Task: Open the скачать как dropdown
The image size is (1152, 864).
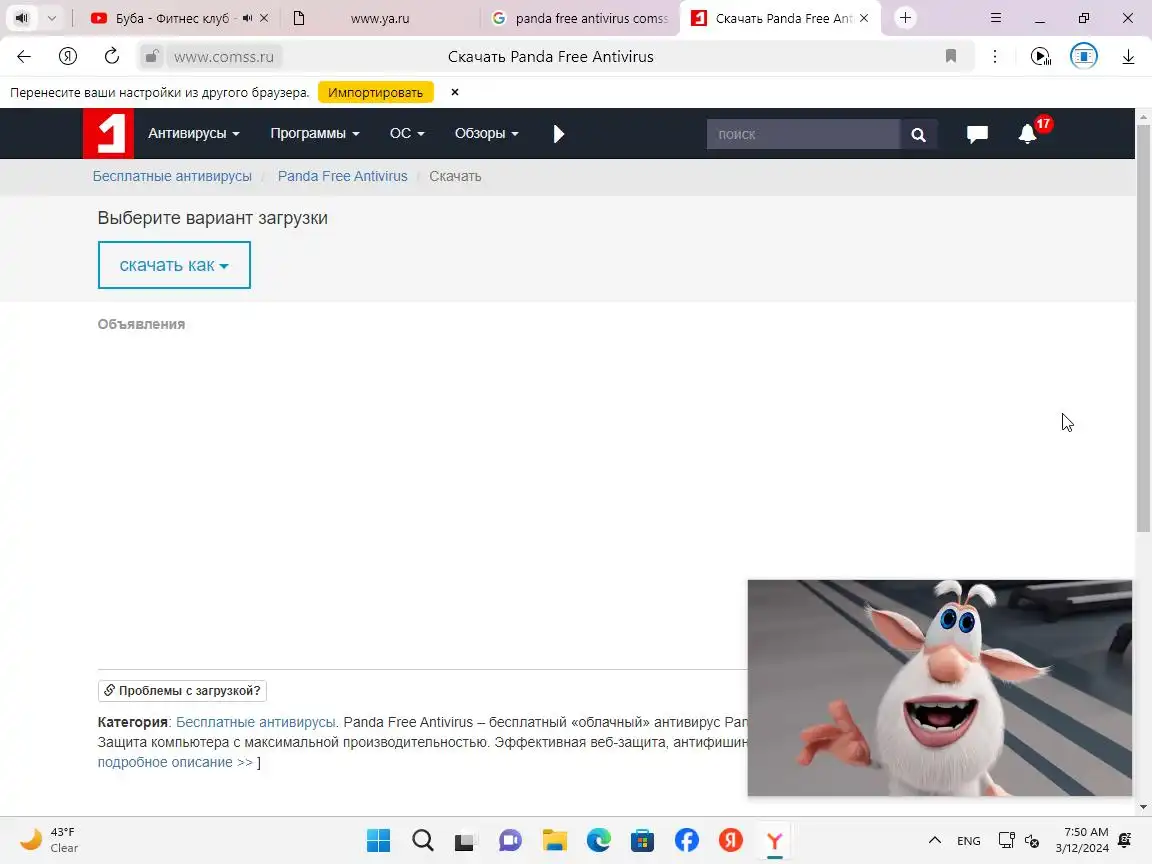Action: (x=174, y=265)
